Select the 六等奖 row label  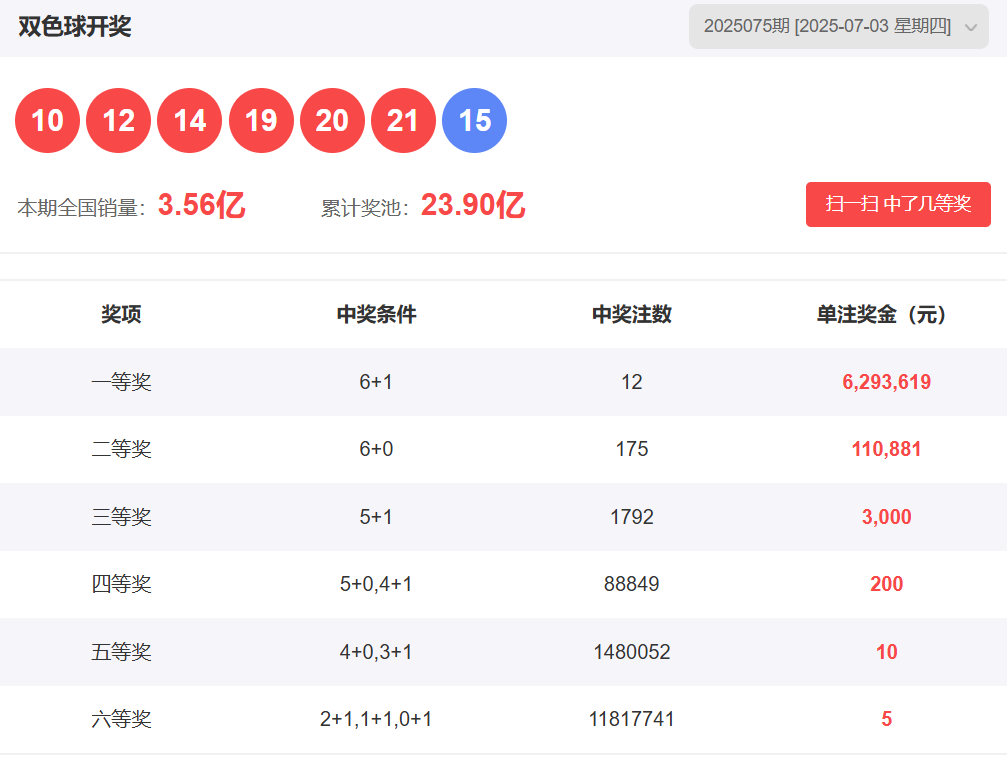121,719
